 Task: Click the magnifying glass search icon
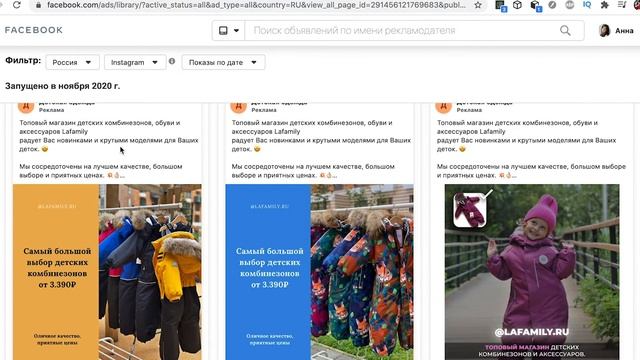(x=565, y=30)
